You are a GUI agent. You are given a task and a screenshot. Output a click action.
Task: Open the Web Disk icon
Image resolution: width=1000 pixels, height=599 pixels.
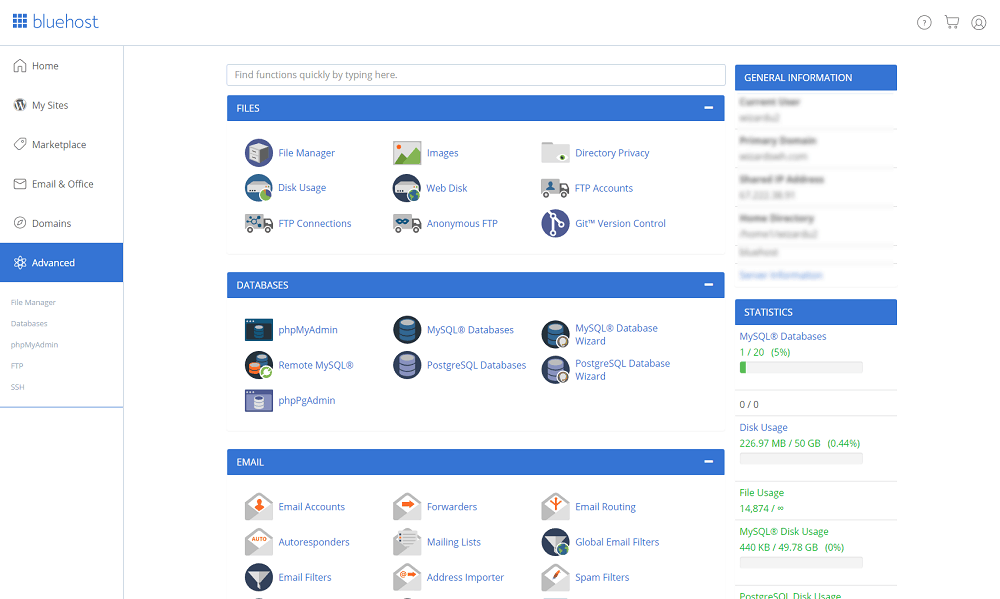[407, 188]
